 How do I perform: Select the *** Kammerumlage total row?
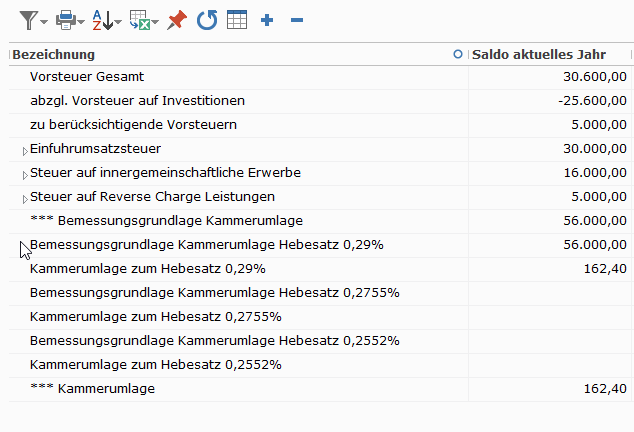(x=321, y=389)
